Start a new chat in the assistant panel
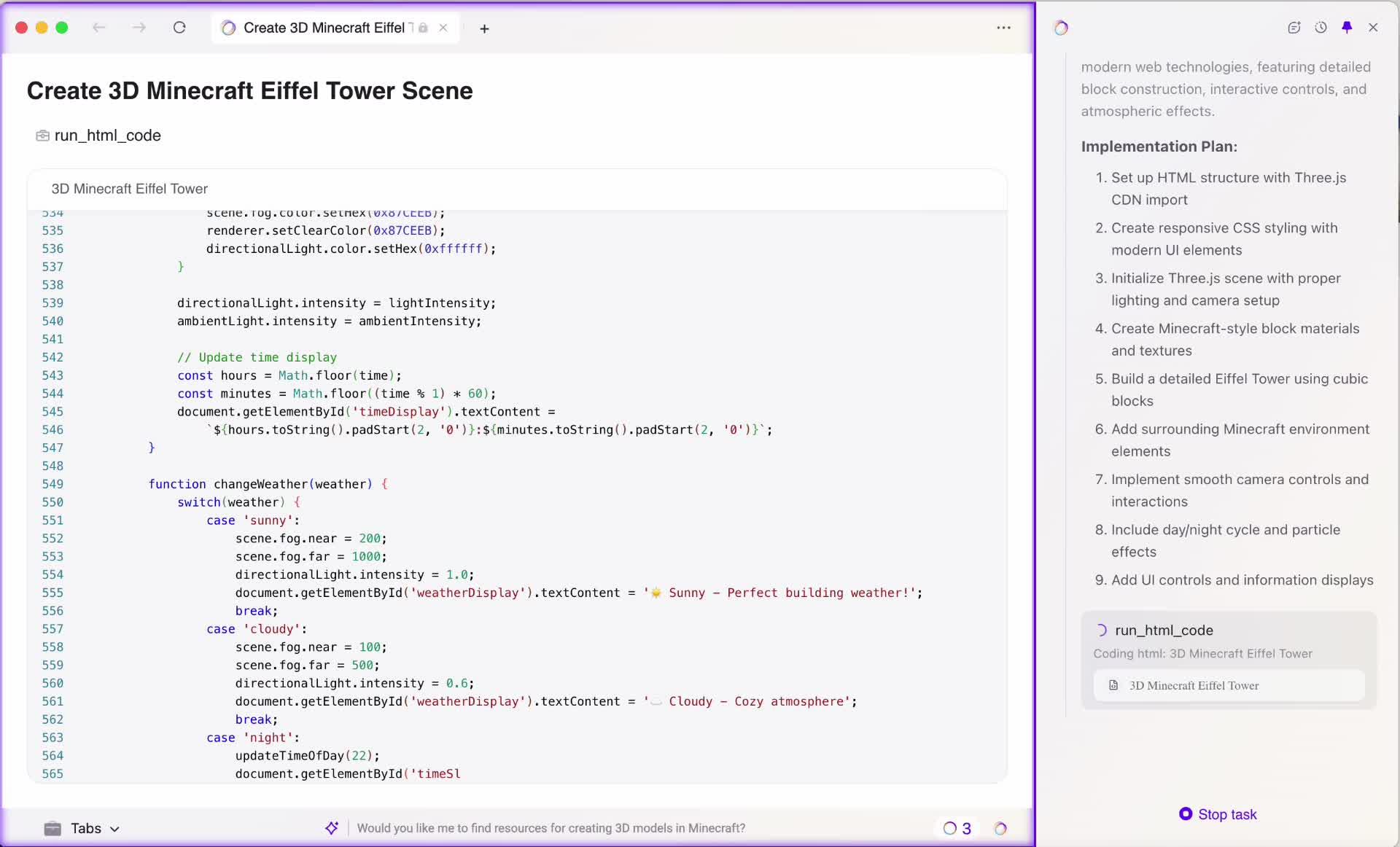The height and width of the screenshot is (847, 1400). [x=1294, y=28]
